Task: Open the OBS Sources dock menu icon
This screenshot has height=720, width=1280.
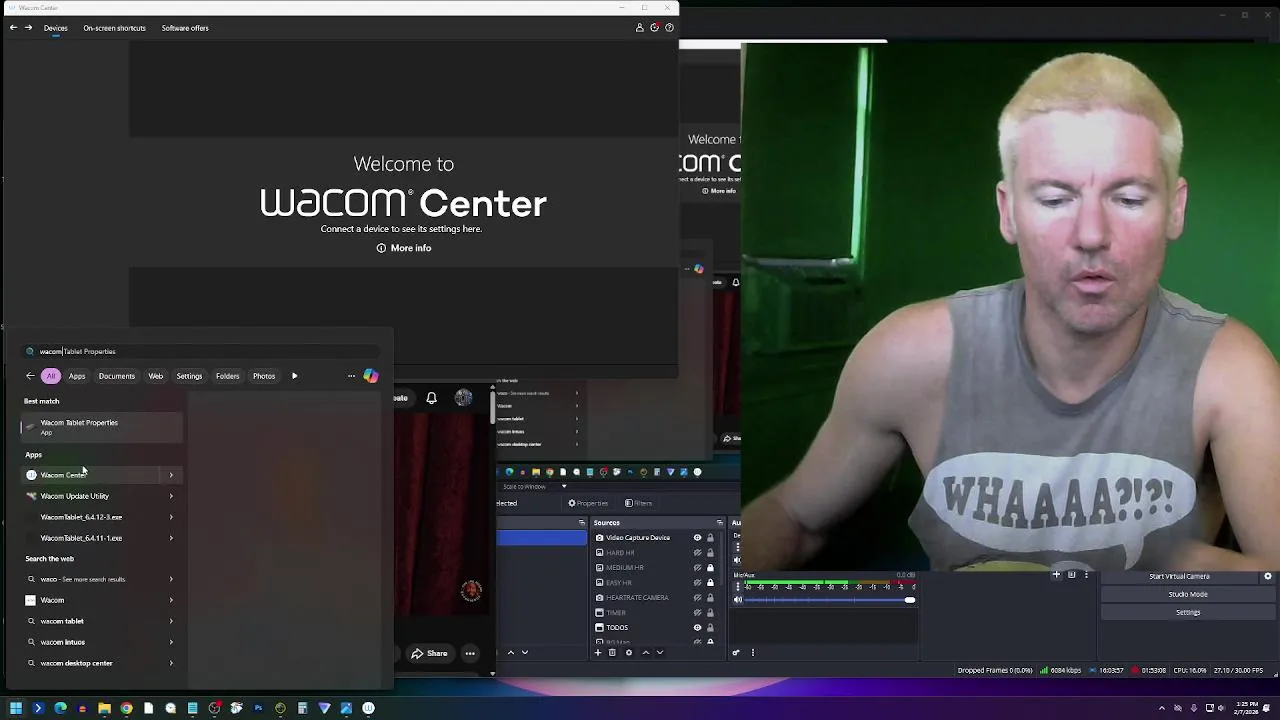Action: tap(719, 522)
